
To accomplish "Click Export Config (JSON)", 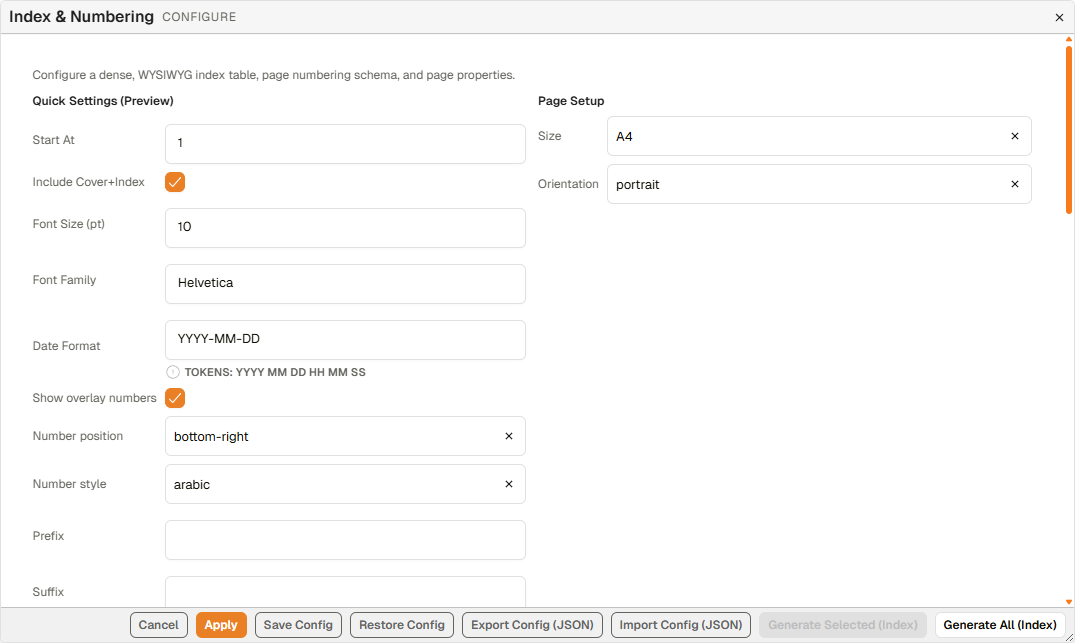I will (532, 625).
